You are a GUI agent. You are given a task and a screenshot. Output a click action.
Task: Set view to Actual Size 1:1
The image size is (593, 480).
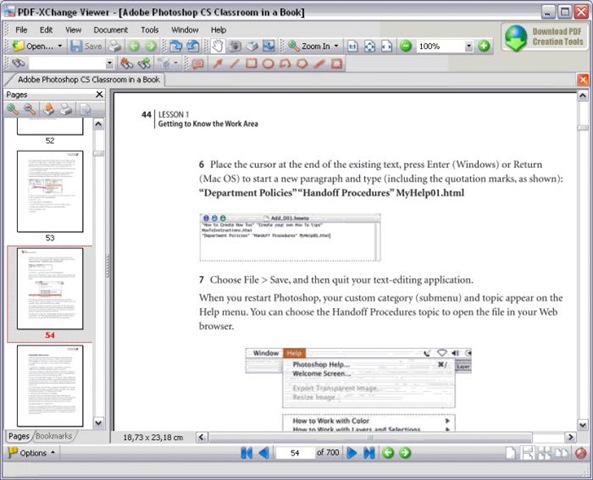(x=352, y=46)
